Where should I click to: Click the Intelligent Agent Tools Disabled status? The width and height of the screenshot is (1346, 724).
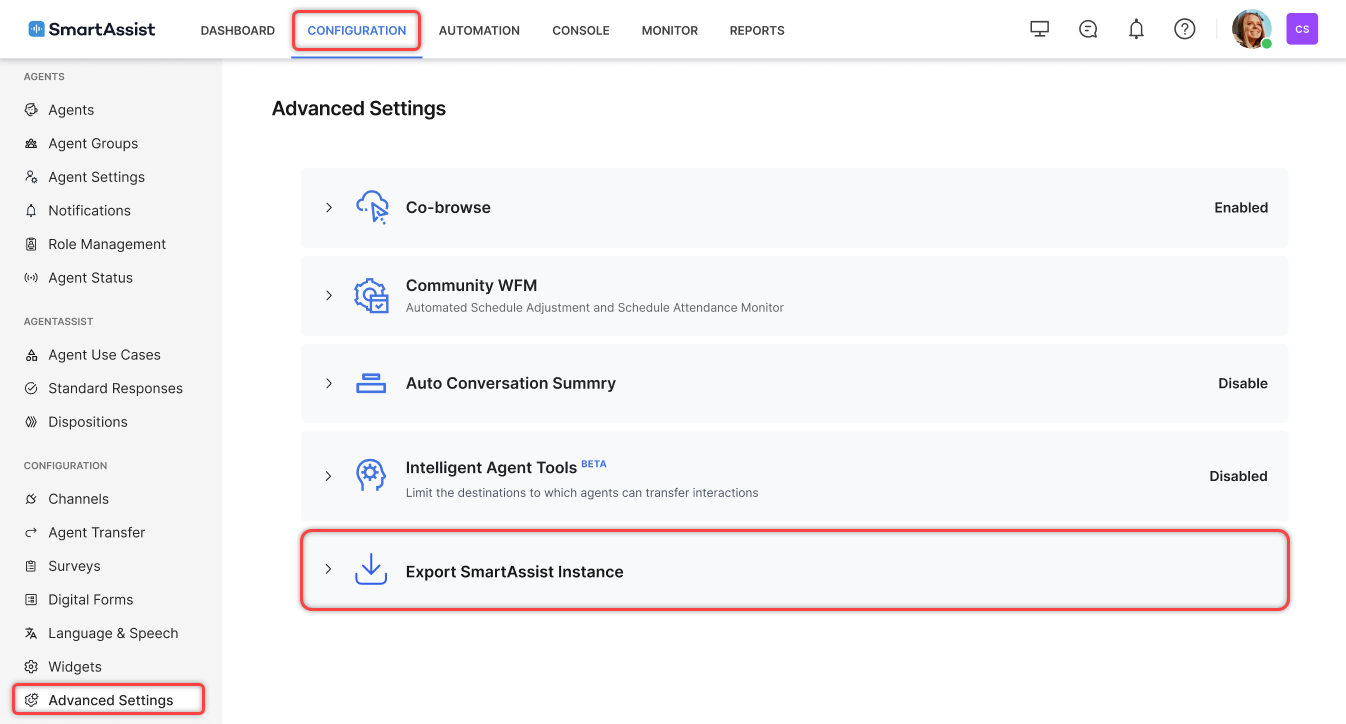pos(1238,476)
